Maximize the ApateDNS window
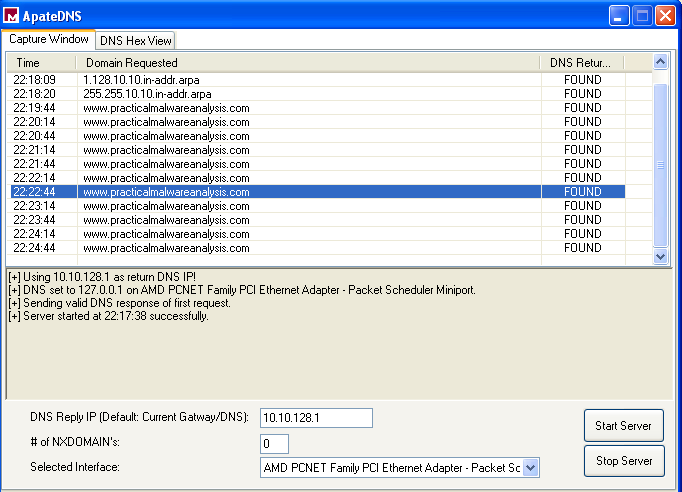 (x=642, y=16)
